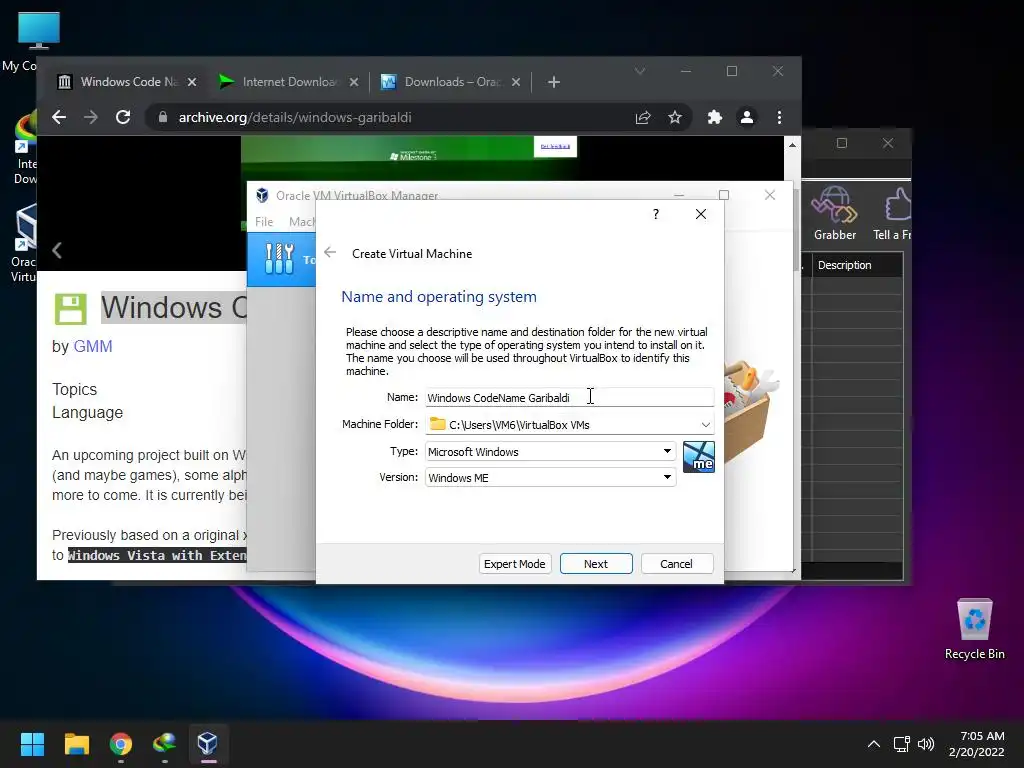Open the Type dropdown showing Microsoft Windows
The height and width of the screenshot is (768, 1024).
point(550,451)
